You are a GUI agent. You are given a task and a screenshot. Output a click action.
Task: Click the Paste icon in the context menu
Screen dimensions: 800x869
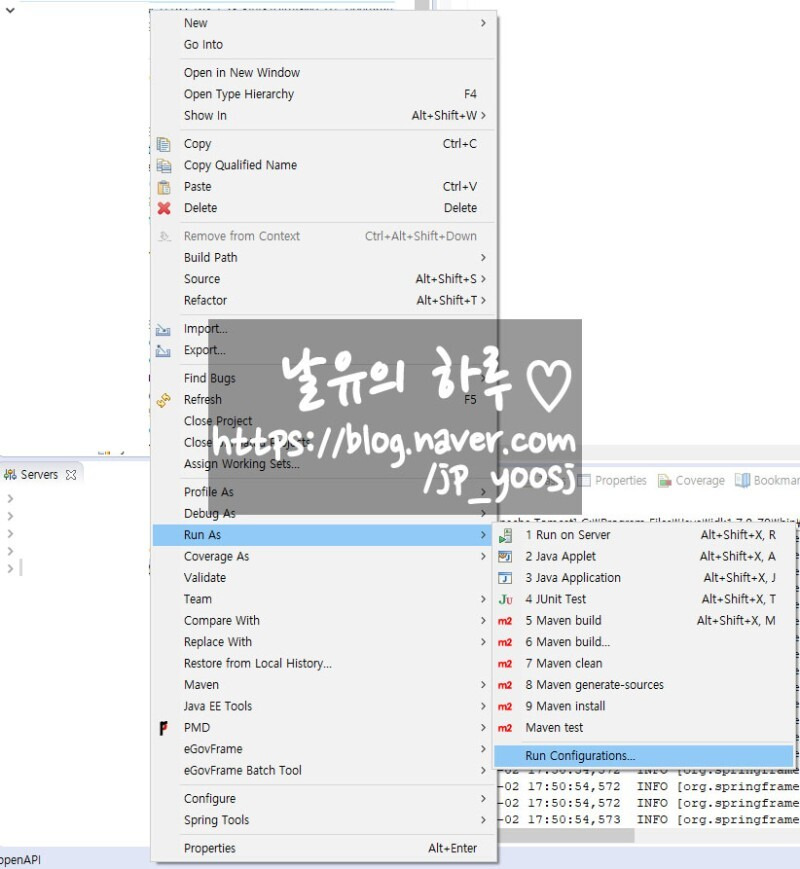pos(164,186)
